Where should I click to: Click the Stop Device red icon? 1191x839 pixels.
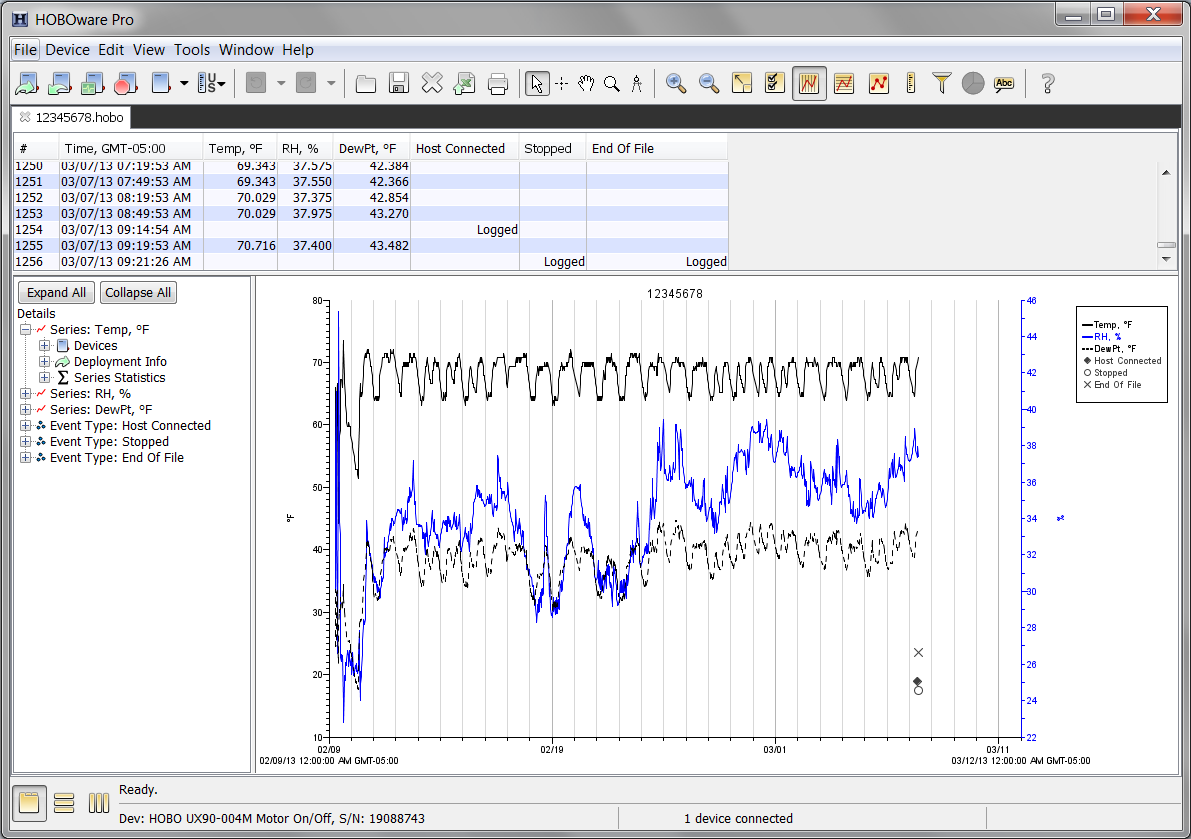point(126,84)
